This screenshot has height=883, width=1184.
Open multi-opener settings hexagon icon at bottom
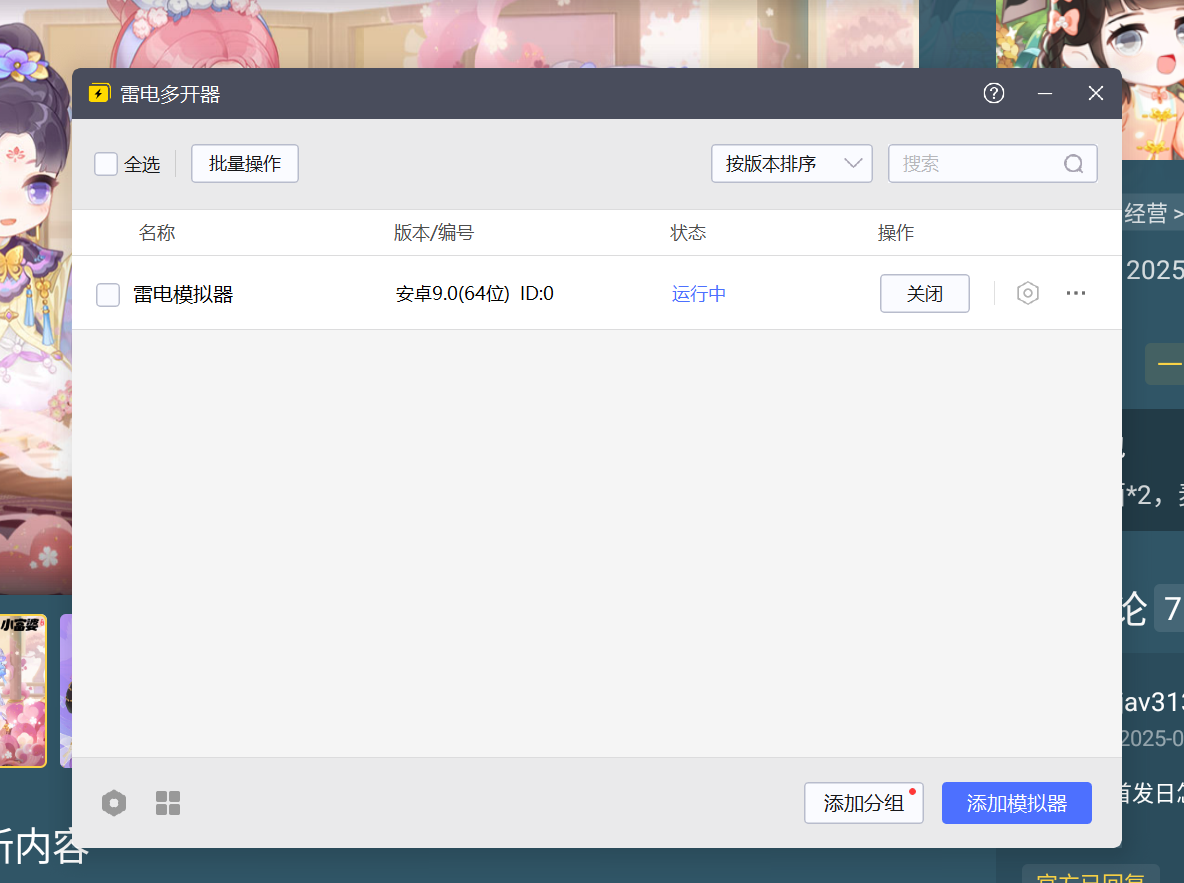tap(114, 802)
